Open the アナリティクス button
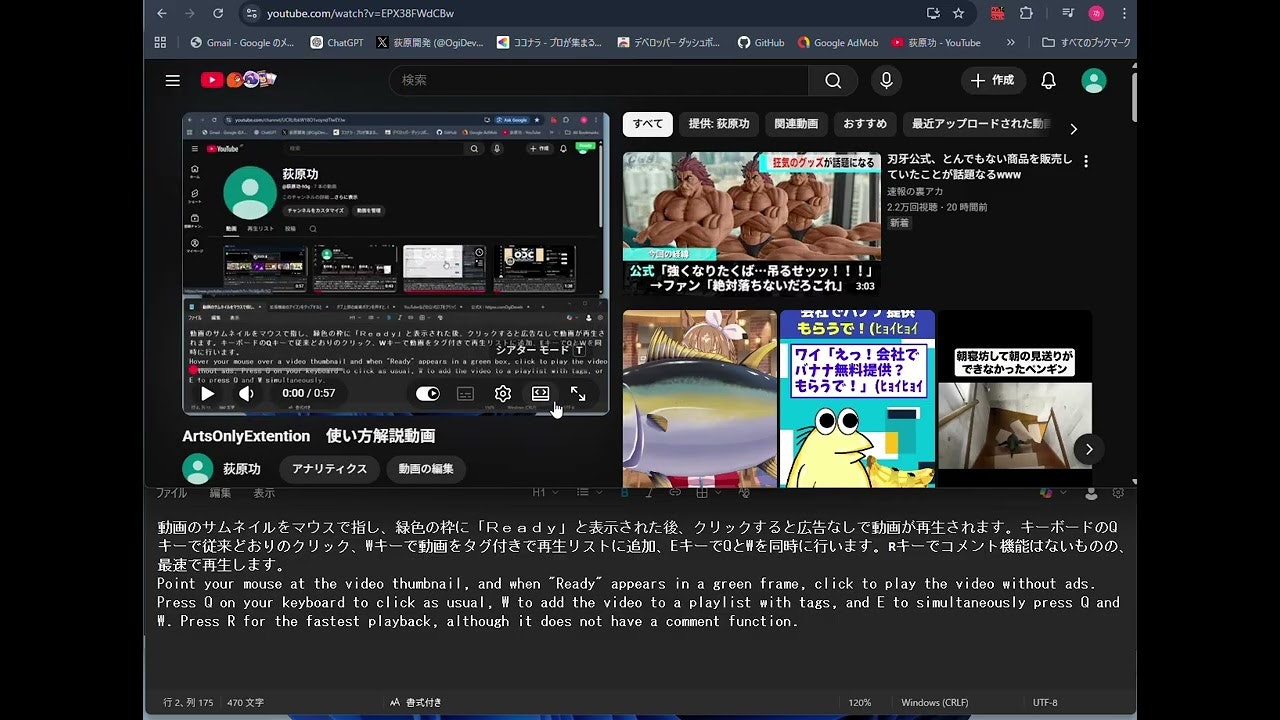The height and width of the screenshot is (720, 1280). click(328, 469)
